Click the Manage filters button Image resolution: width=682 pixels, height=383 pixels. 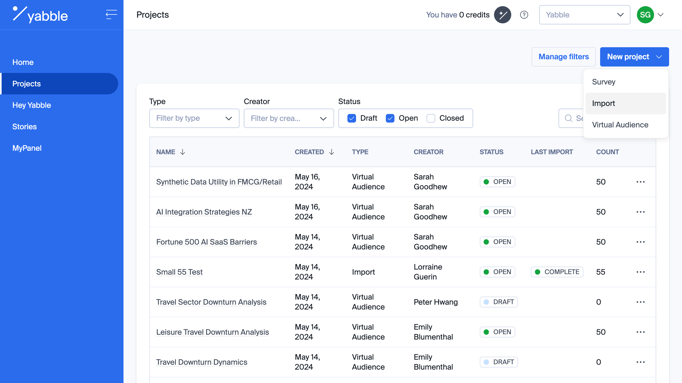563,57
